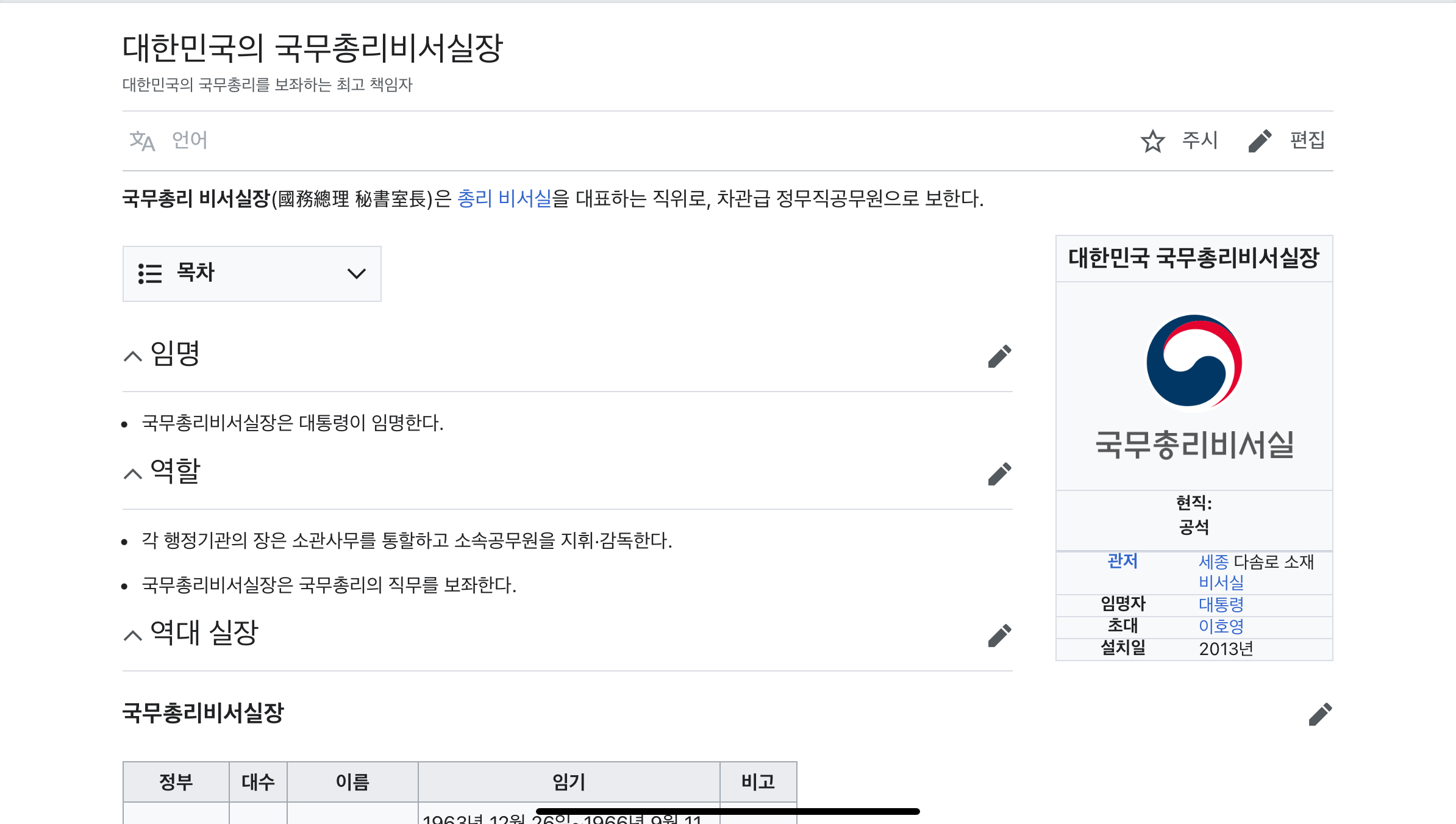1456x824 pixels.
Task: Open the 총리 비서실 link
Action: coord(504,198)
